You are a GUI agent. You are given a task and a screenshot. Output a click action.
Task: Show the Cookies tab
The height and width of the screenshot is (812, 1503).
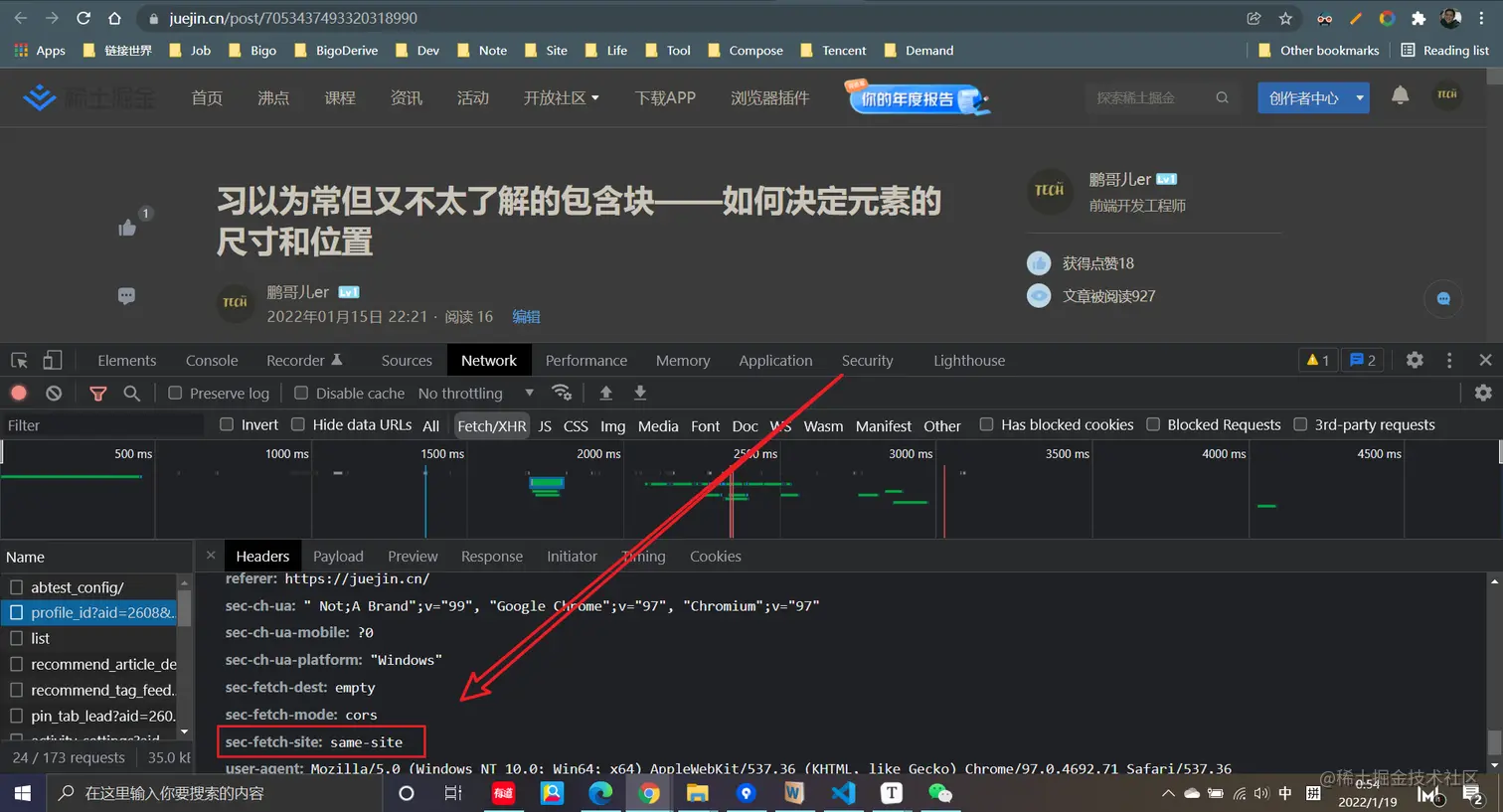(716, 557)
